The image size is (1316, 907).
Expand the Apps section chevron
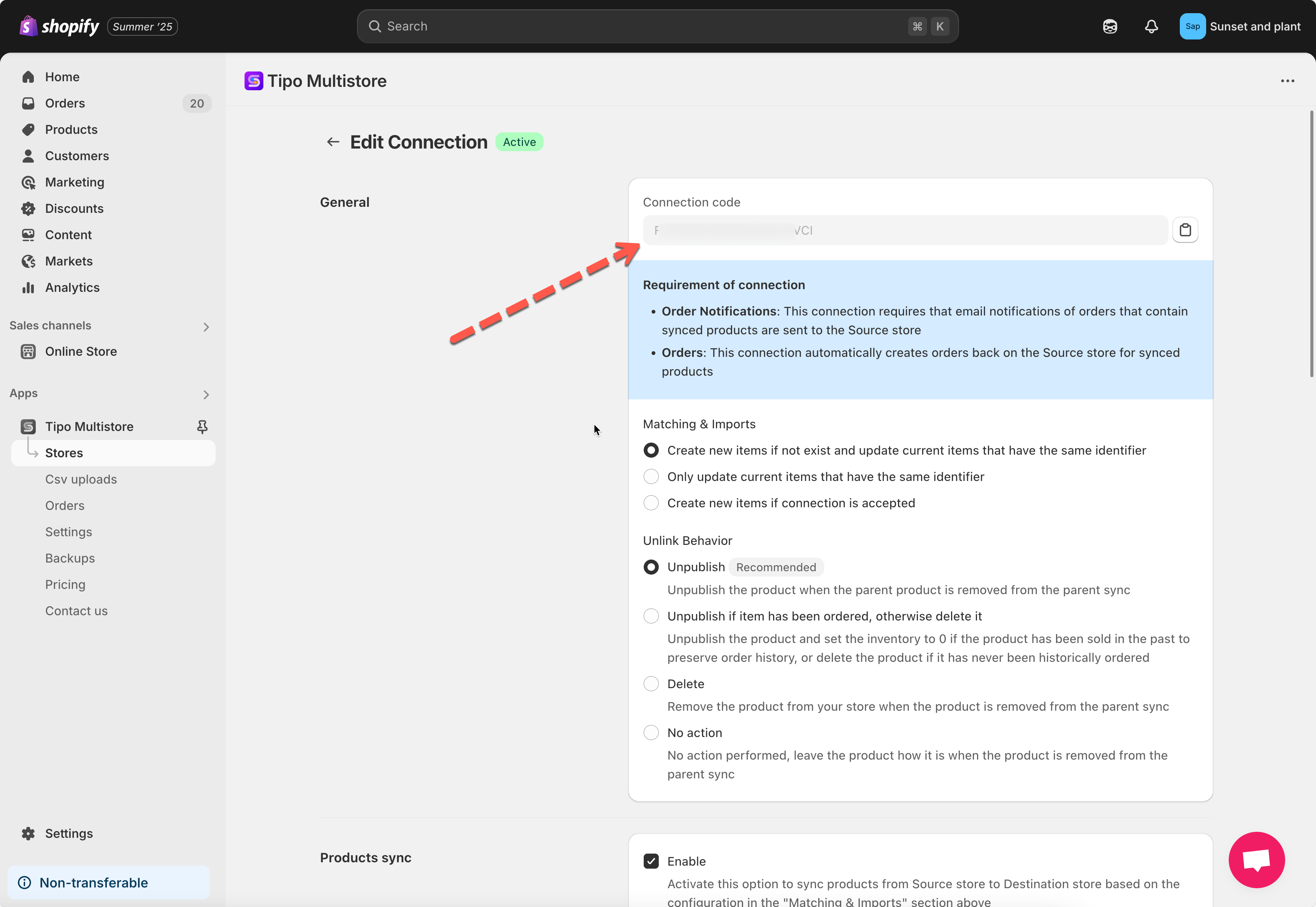coord(206,394)
